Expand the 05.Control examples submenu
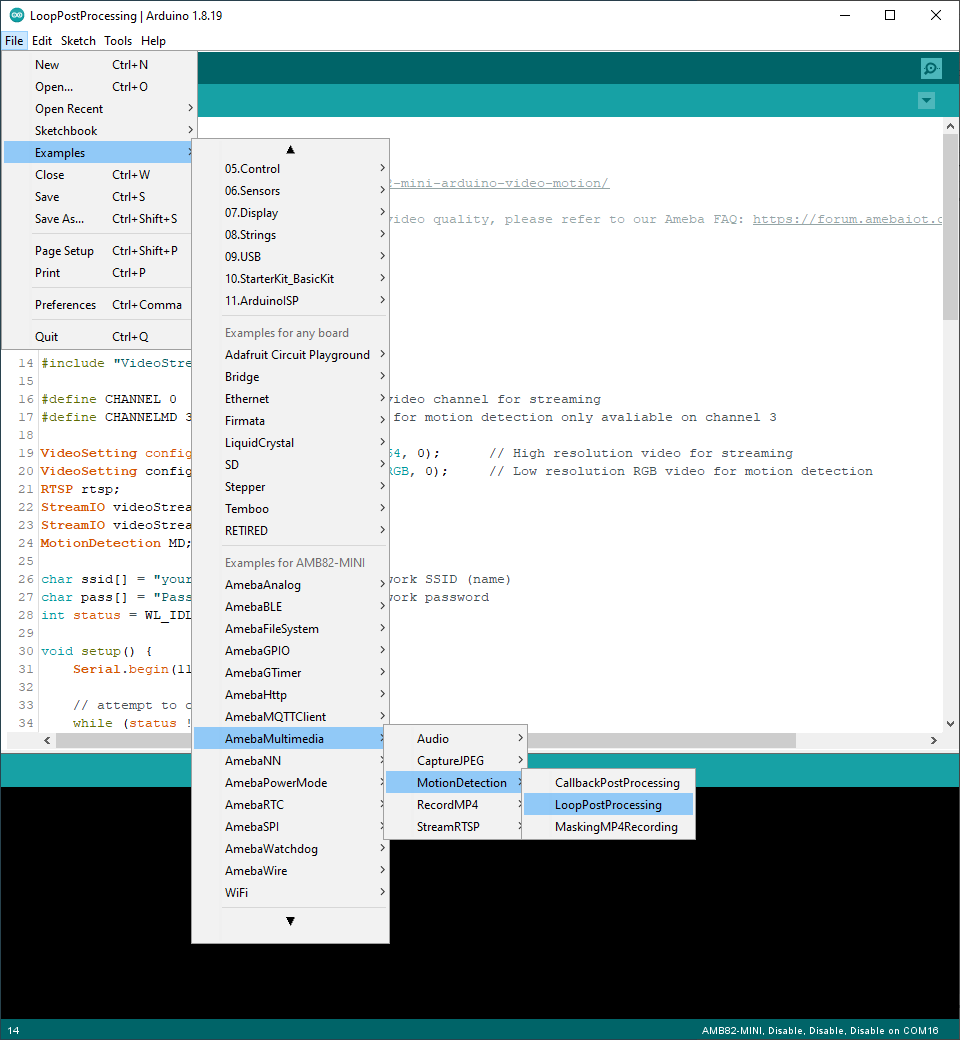Image resolution: width=960 pixels, height=1040 pixels. tap(291, 168)
